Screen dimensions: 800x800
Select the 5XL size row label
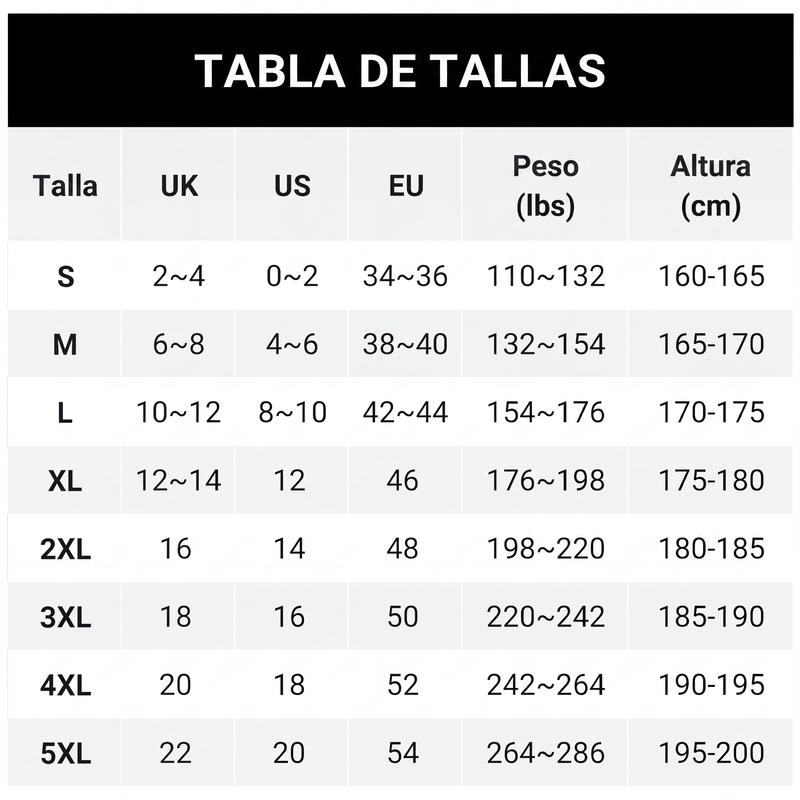coord(65,753)
